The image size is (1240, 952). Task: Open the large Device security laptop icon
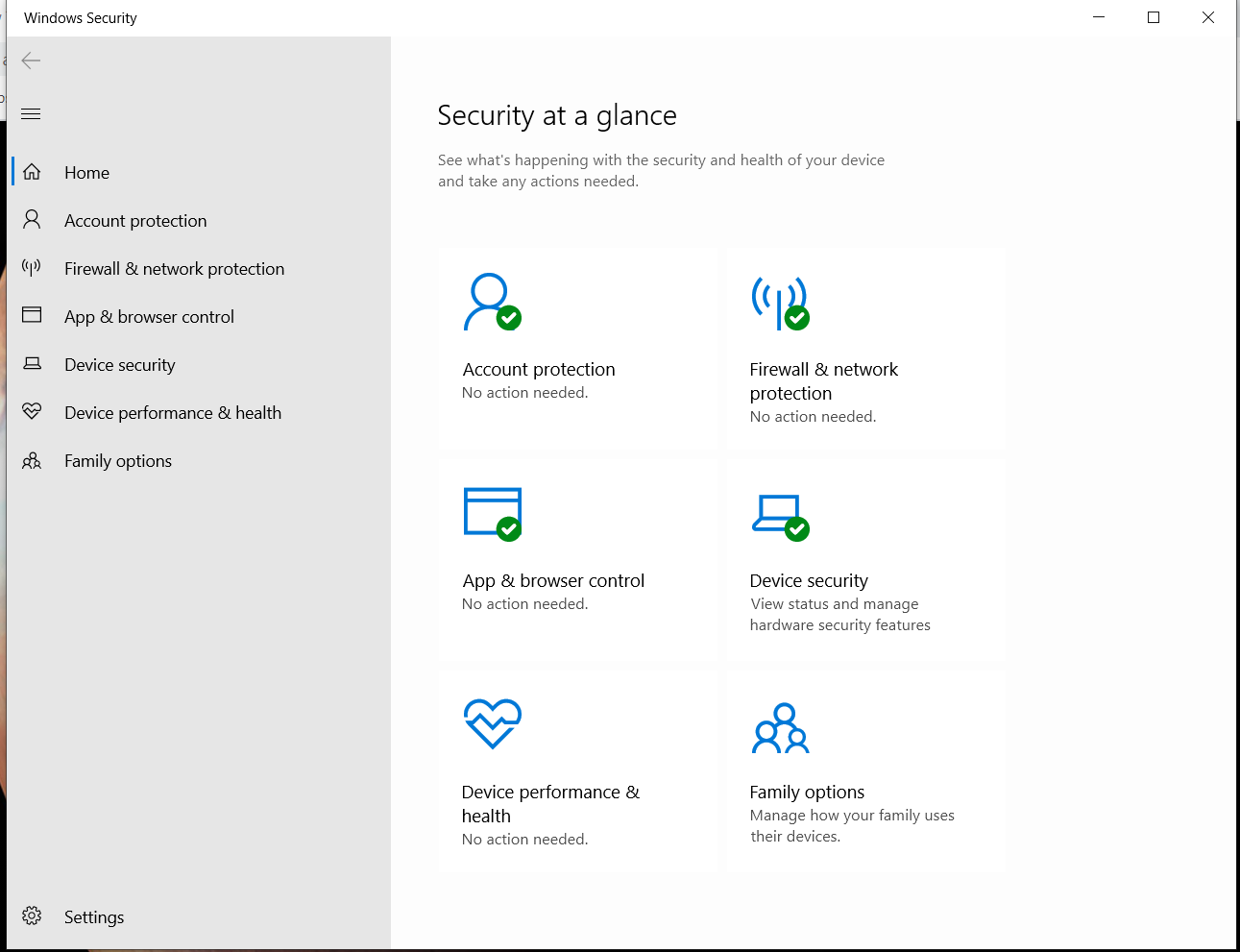tap(780, 518)
